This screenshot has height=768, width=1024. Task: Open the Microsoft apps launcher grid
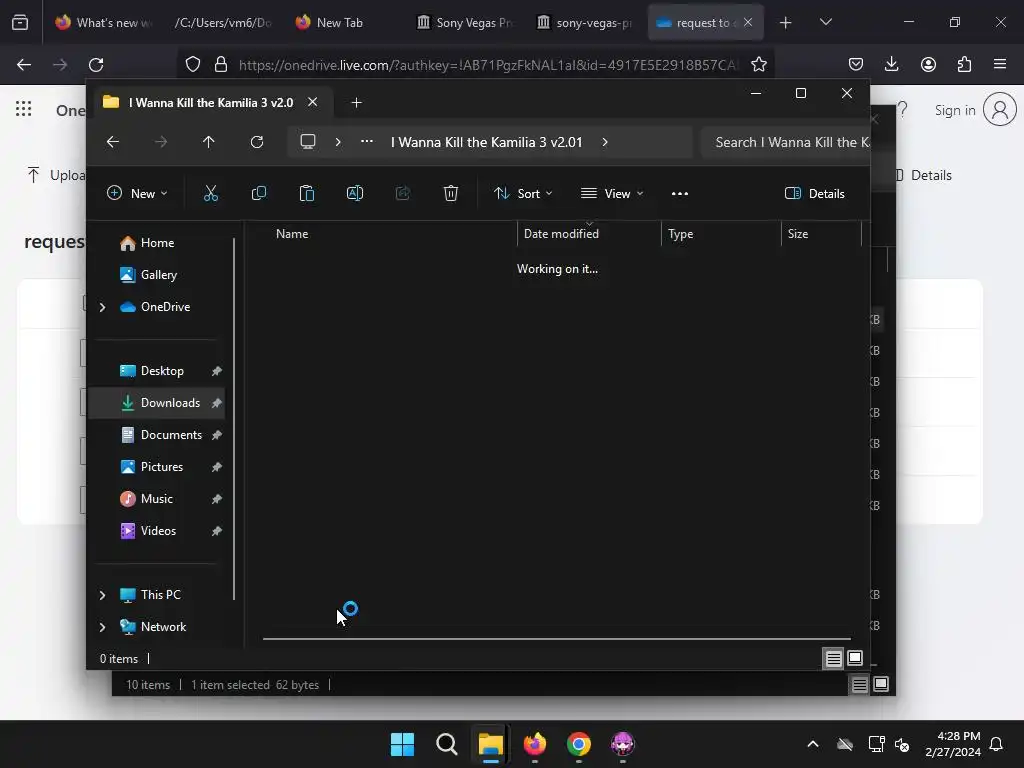pyautogui.click(x=24, y=108)
